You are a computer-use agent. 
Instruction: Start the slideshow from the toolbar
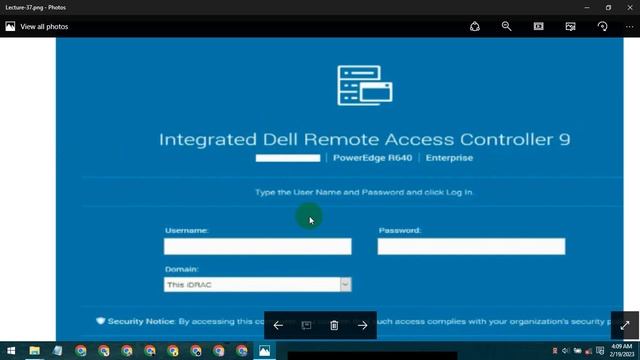point(539,27)
